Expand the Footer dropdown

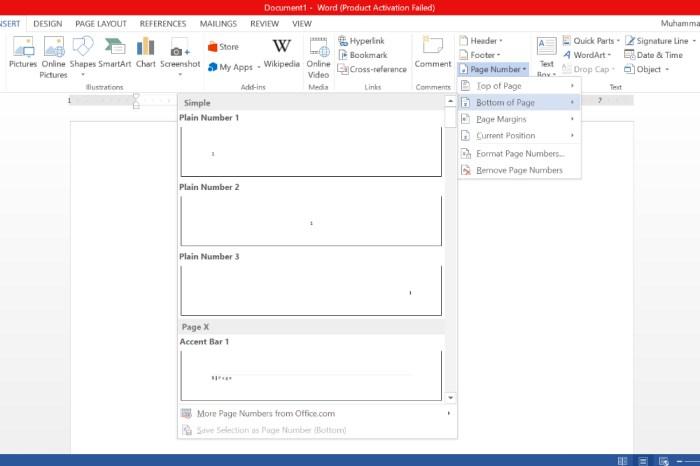click(x=479, y=55)
